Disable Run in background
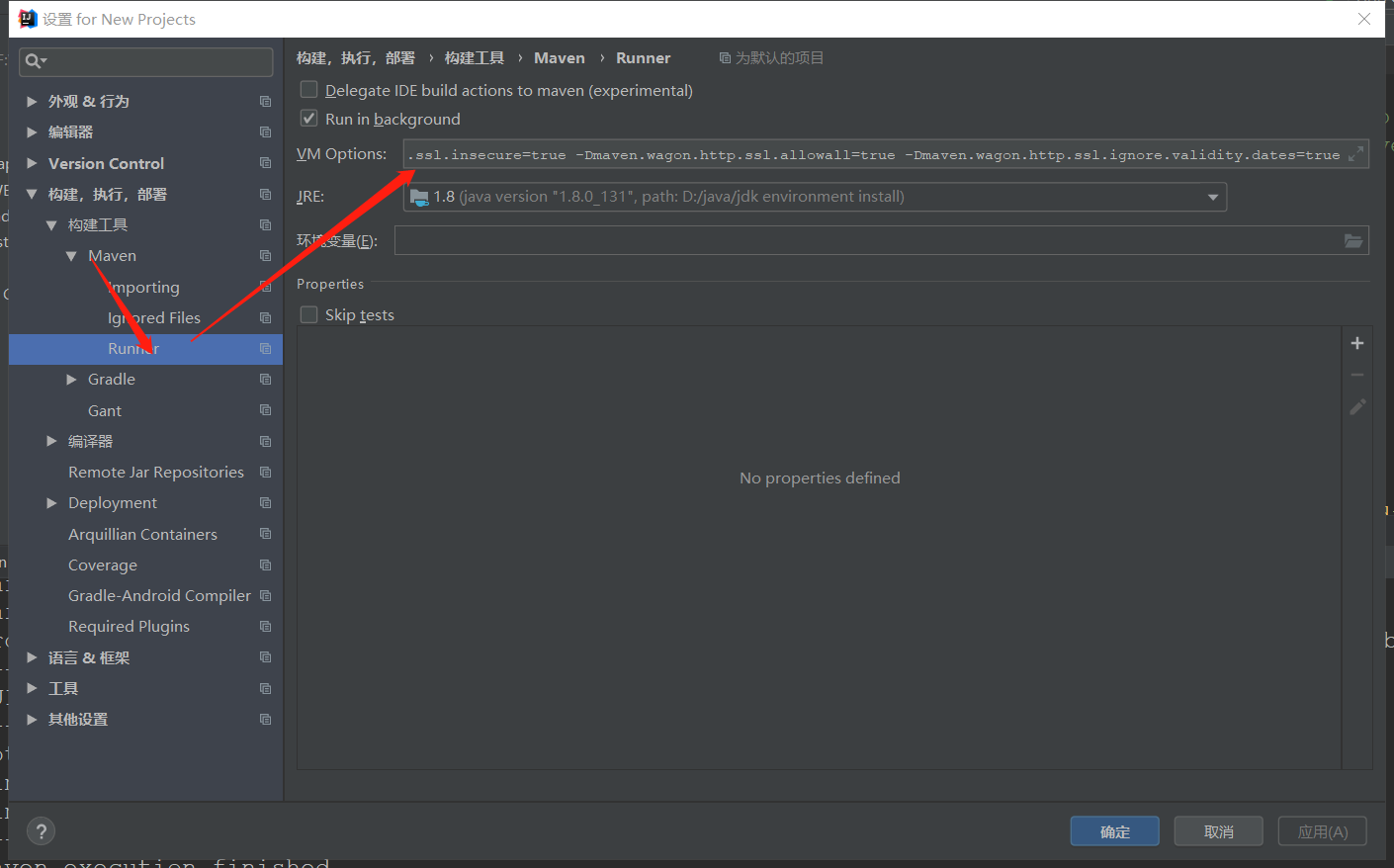Viewport: 1394px width, 868px height. click(x=308, y=119)
